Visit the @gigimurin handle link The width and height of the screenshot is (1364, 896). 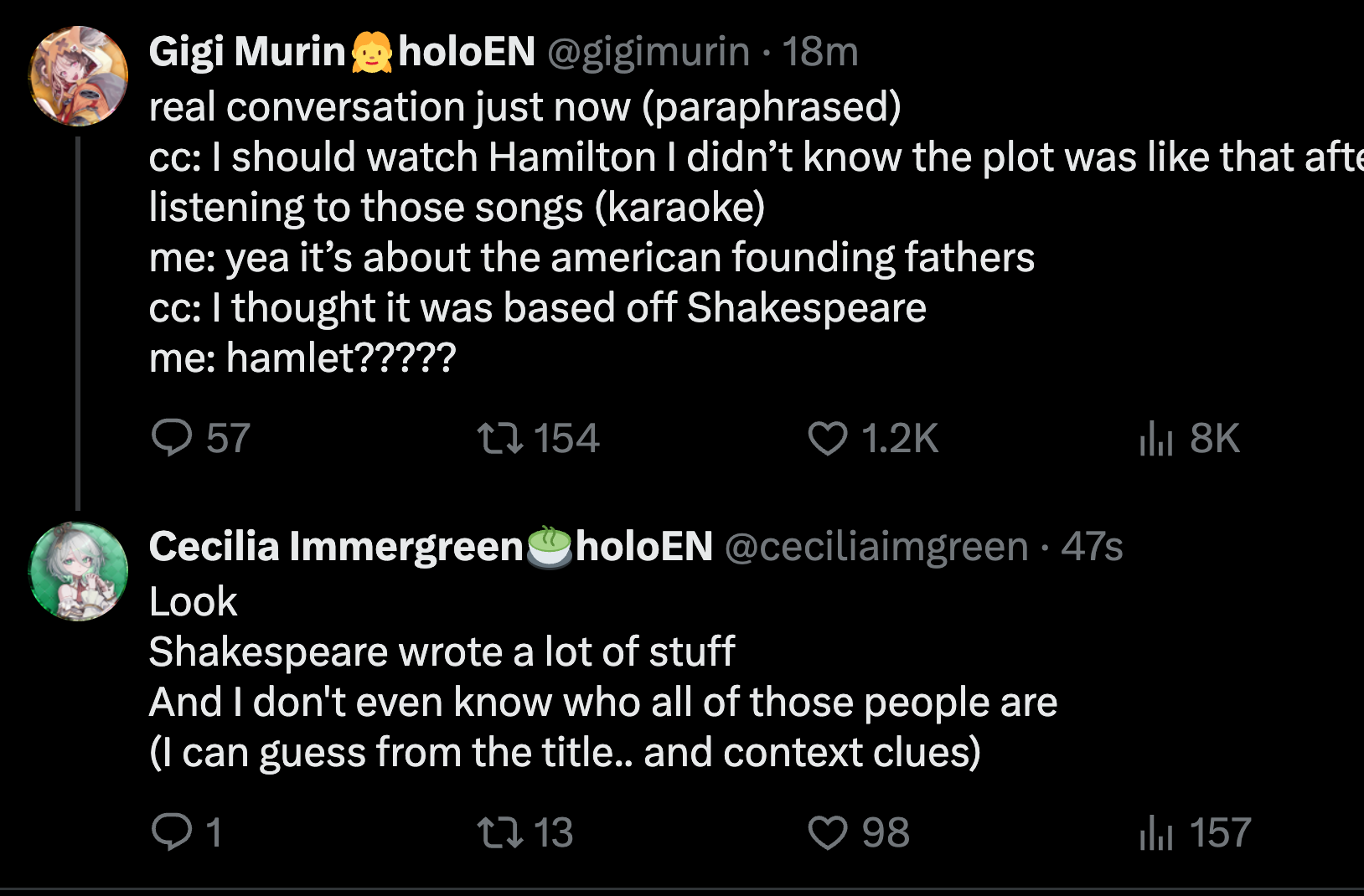(648, 52)
